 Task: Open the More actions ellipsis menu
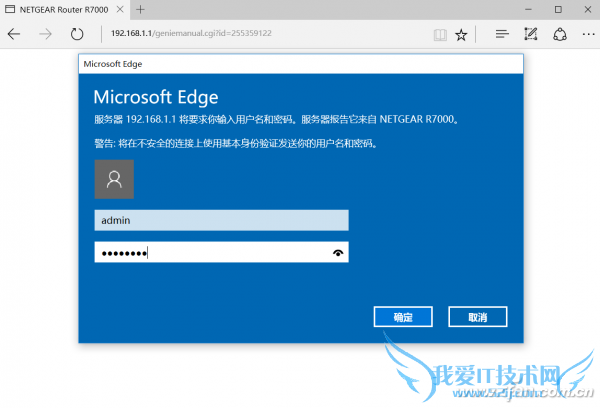[589, 34]
